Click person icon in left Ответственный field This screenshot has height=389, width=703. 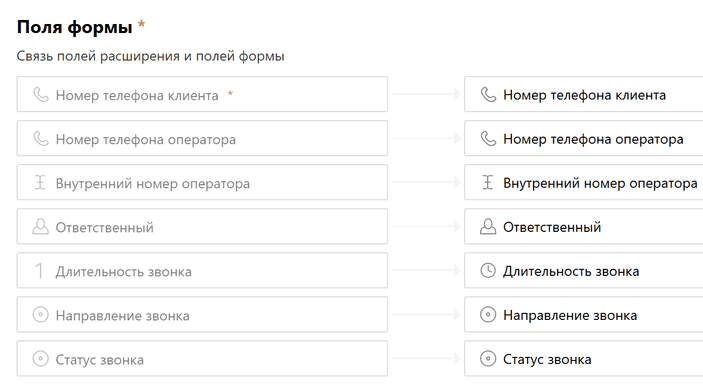point(40,226)
